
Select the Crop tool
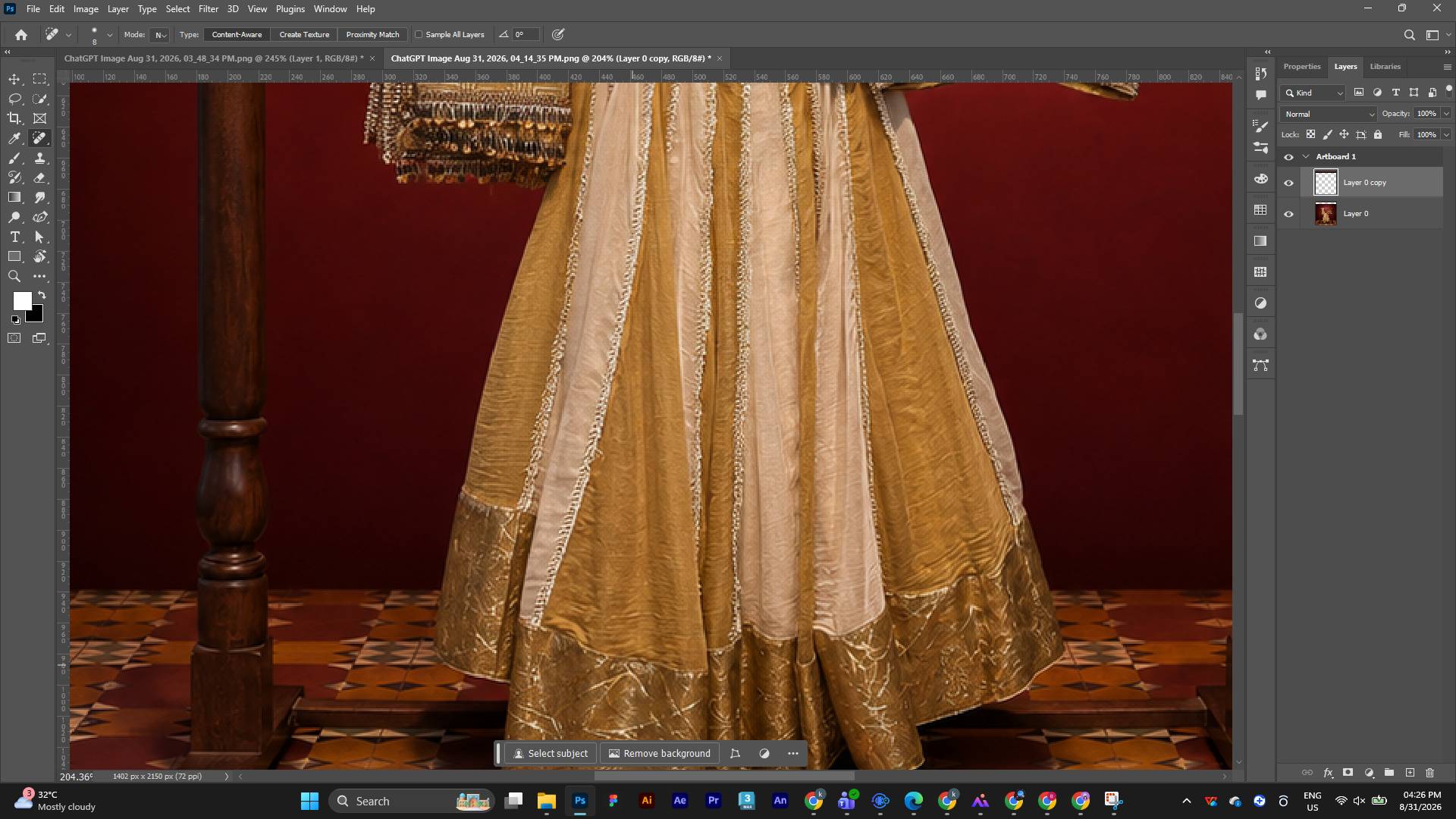[14, 118]
